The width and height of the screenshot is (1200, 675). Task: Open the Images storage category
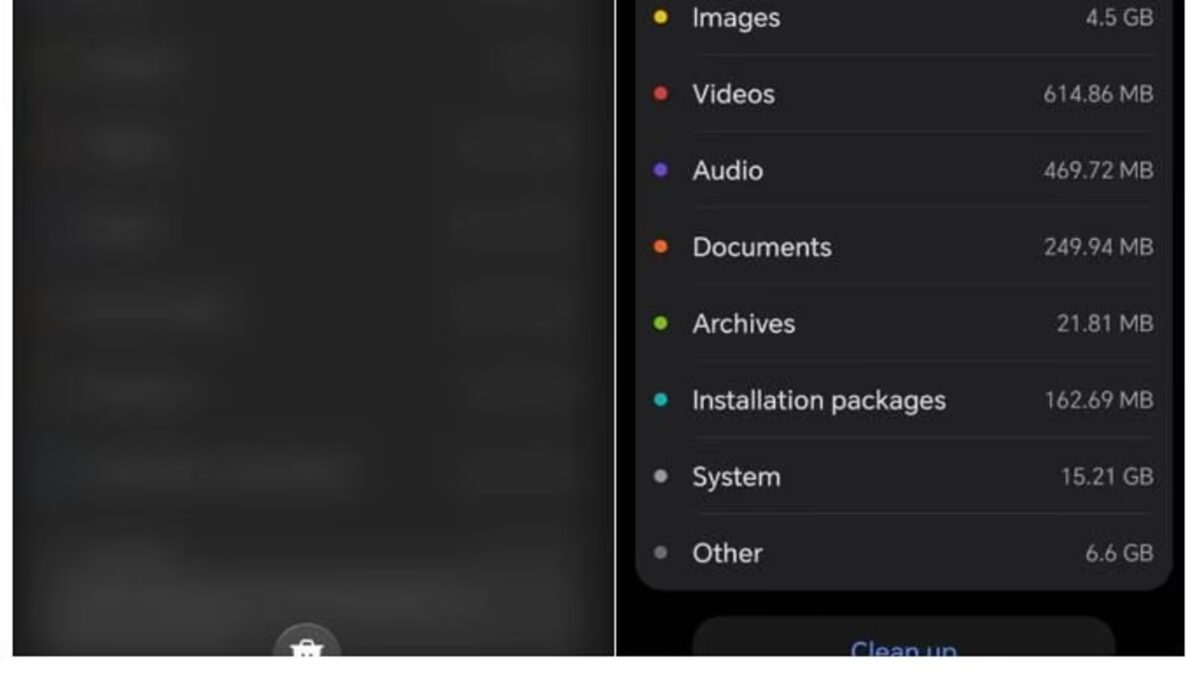[903, 18]
